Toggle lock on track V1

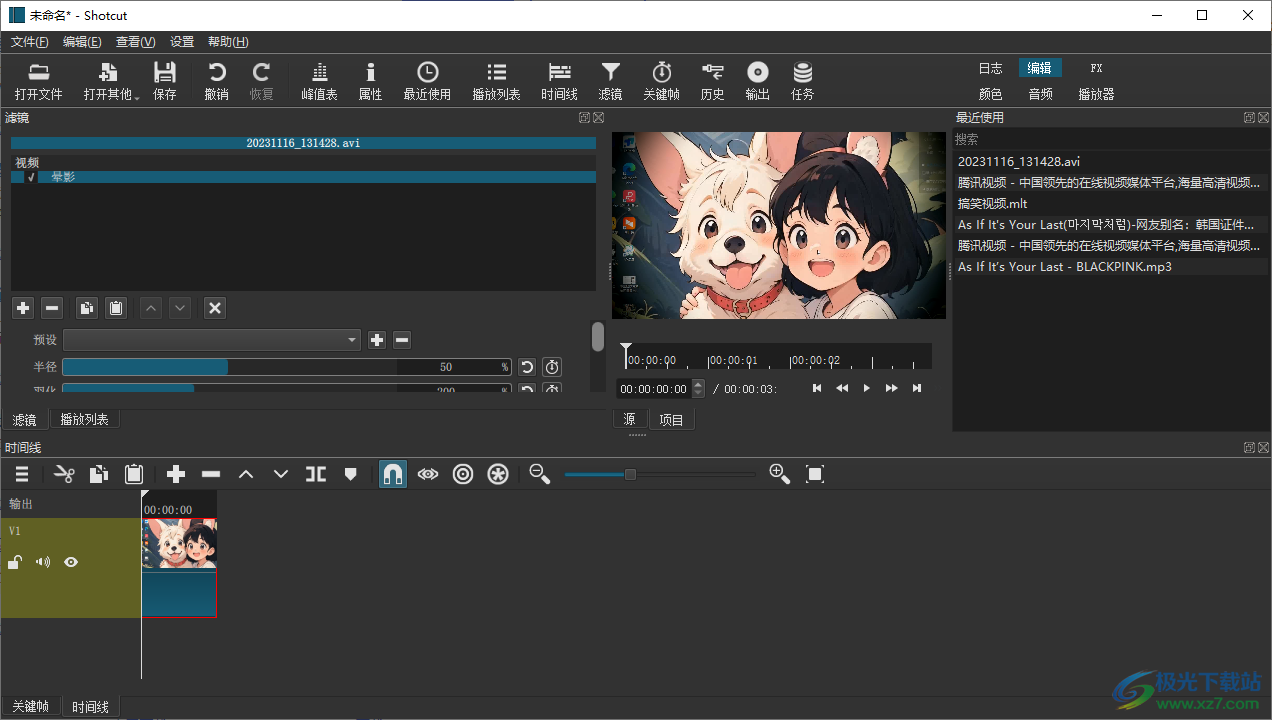(x=15, y=563)
